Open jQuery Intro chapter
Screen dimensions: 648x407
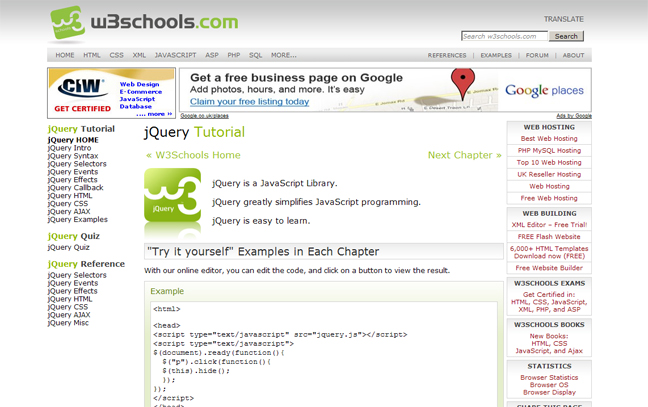[x=69, y=148]
